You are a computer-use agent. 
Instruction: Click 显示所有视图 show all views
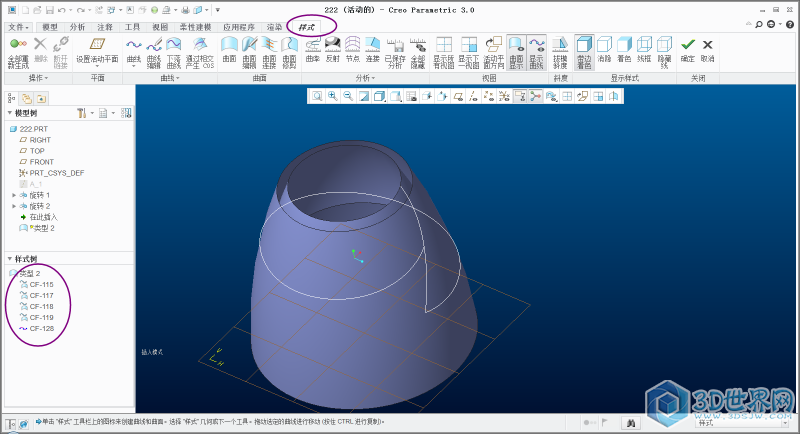[x=443, y=53]
